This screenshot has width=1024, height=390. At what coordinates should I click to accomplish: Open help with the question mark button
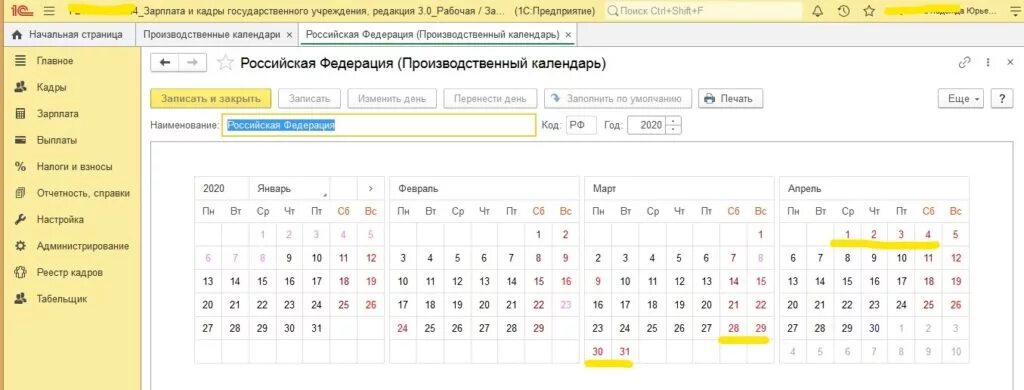click(1002, 99)
